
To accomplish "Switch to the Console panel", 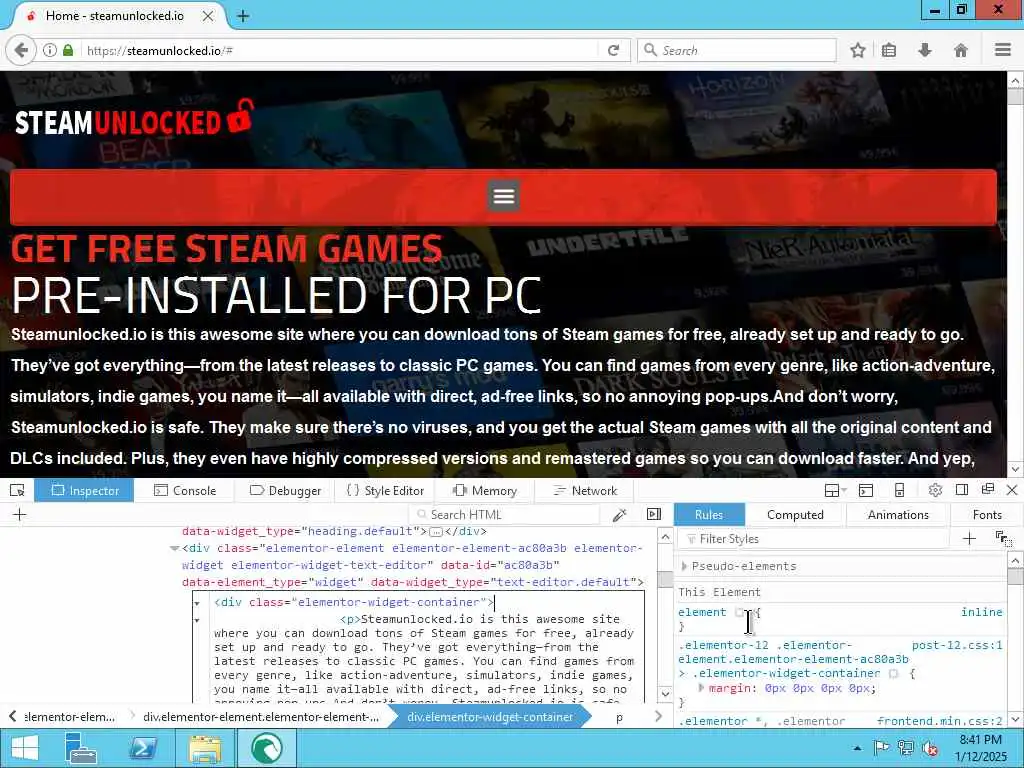I will [x=185, y=490].
